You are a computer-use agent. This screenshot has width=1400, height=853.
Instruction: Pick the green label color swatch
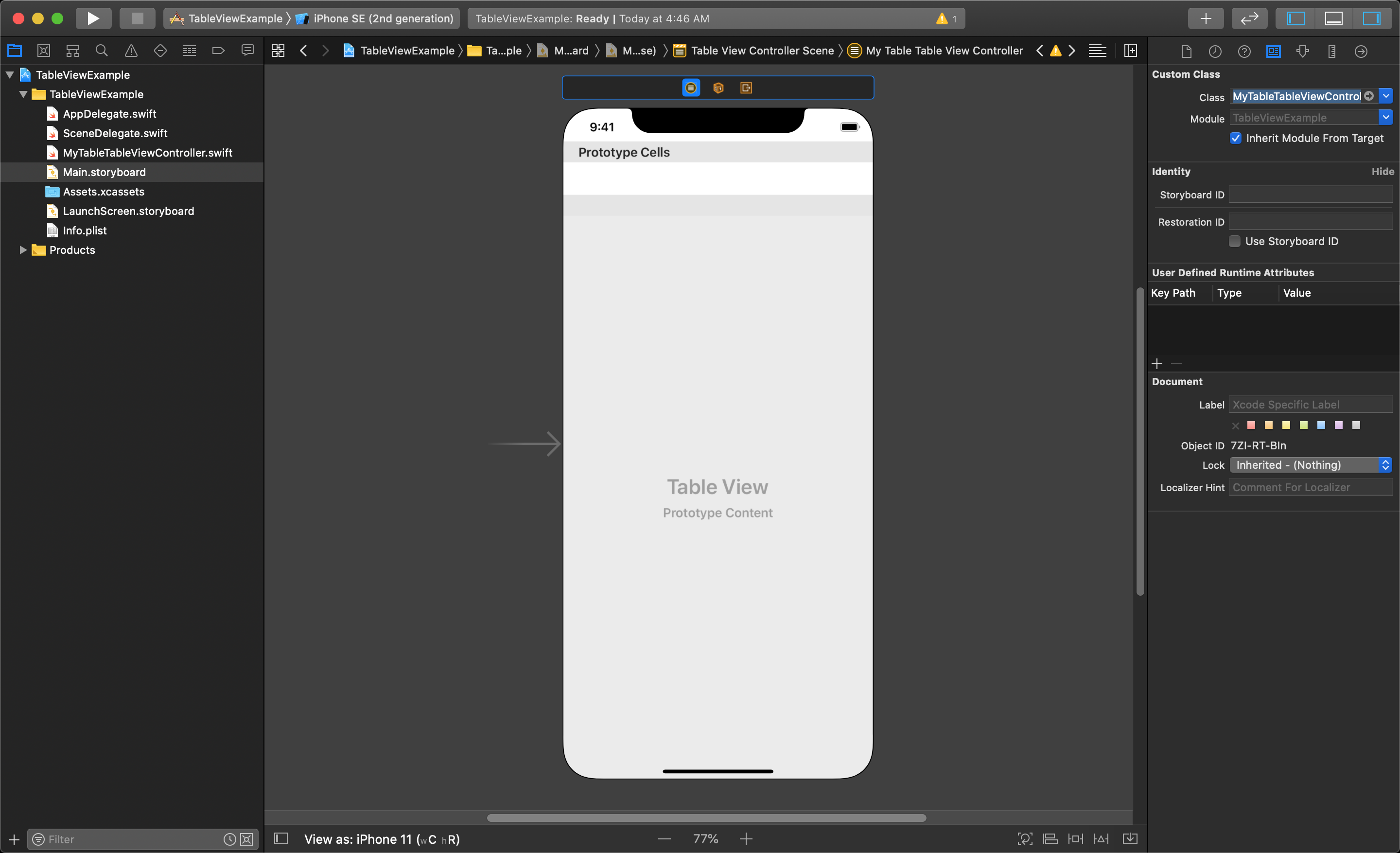pos(1303,425)
